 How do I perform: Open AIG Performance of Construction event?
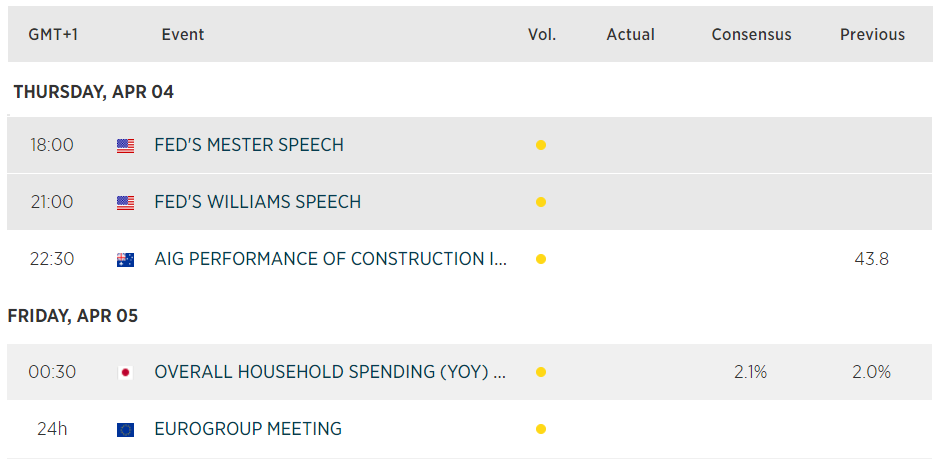[330, 259]
